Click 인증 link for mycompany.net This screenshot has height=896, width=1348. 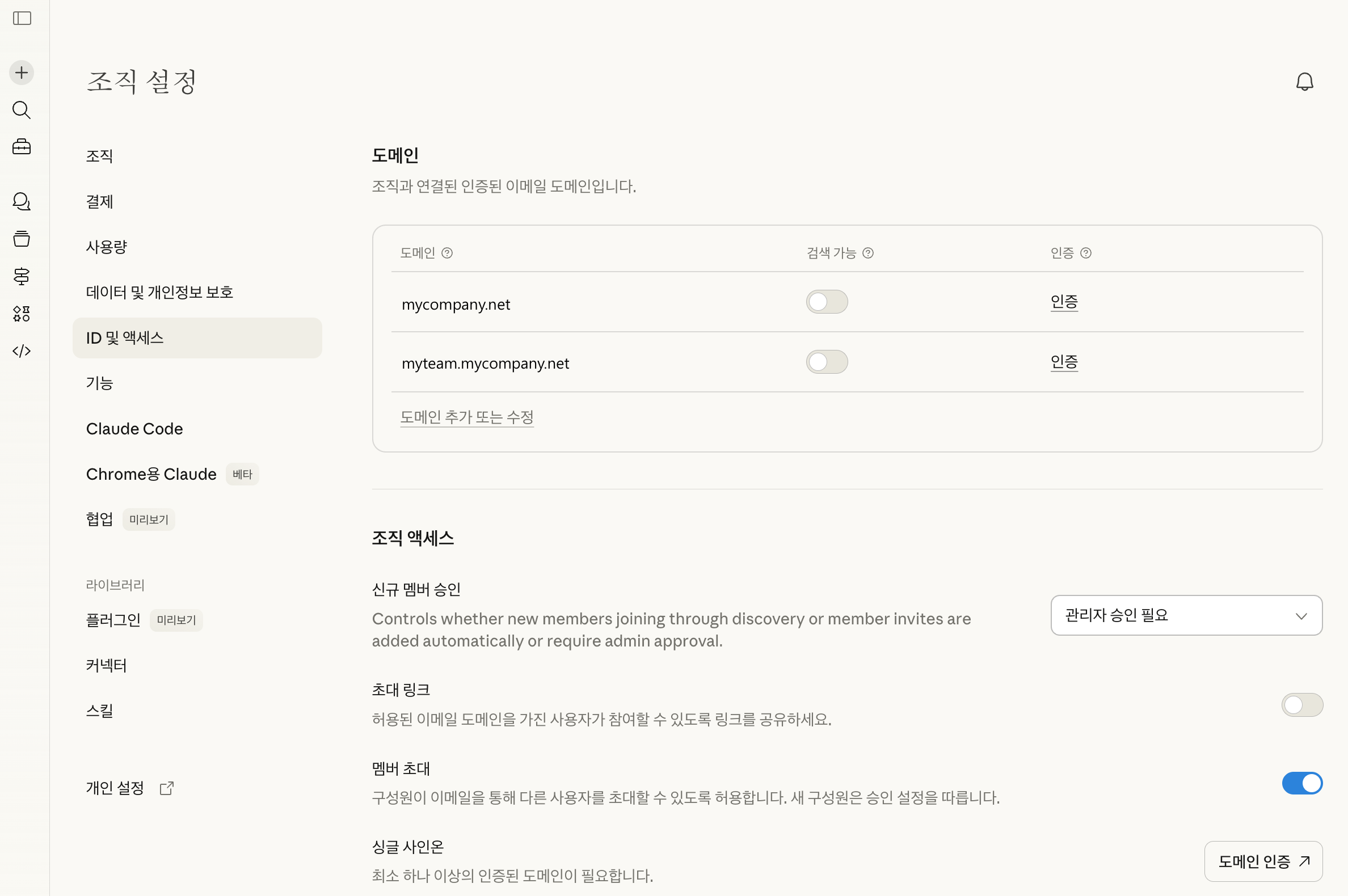(1064, 301)
